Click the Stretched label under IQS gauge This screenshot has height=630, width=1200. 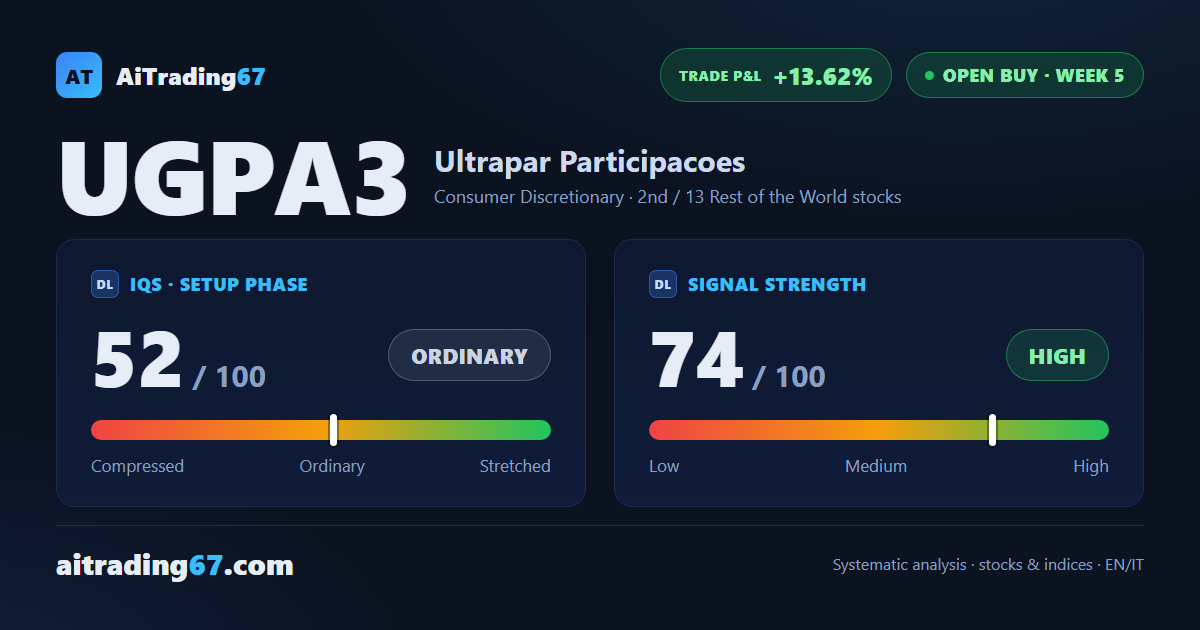click(515, 466)
